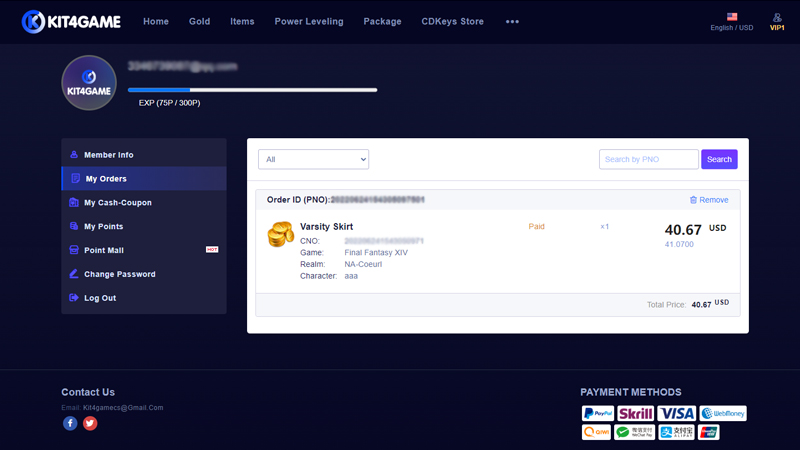Open the Facebook social icon
The height and width of the screenshot is (450, 800).
click(70, 423)
